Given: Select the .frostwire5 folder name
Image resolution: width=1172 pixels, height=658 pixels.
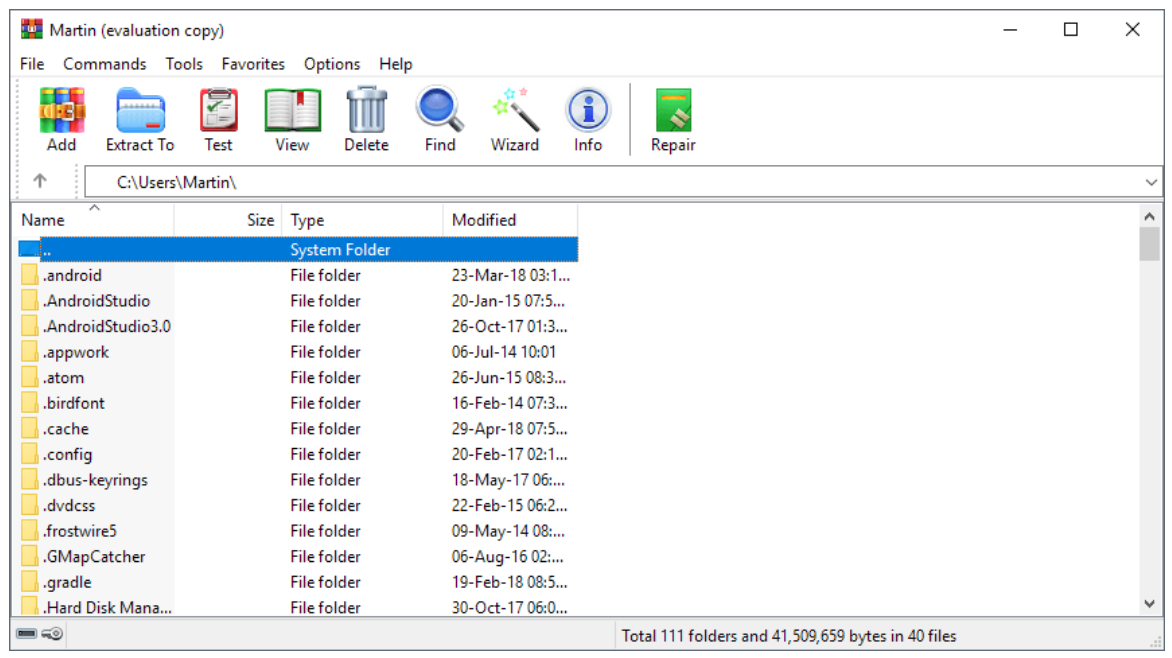Looking at the screenshot, I should pyautogui.click(x=80, y=531).
